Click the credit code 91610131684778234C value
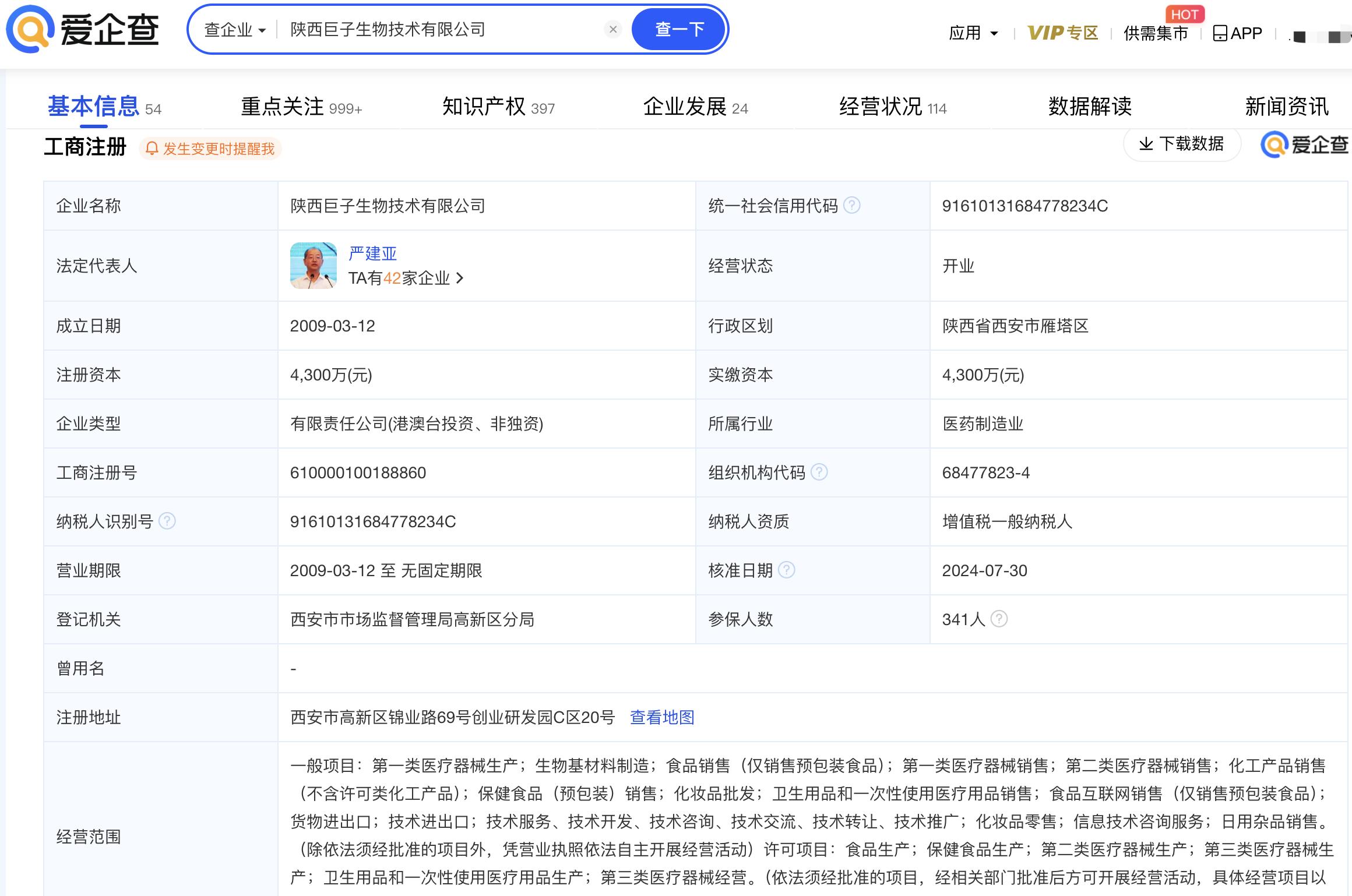Screen dimensions: 1352x896 point(1024,206)
